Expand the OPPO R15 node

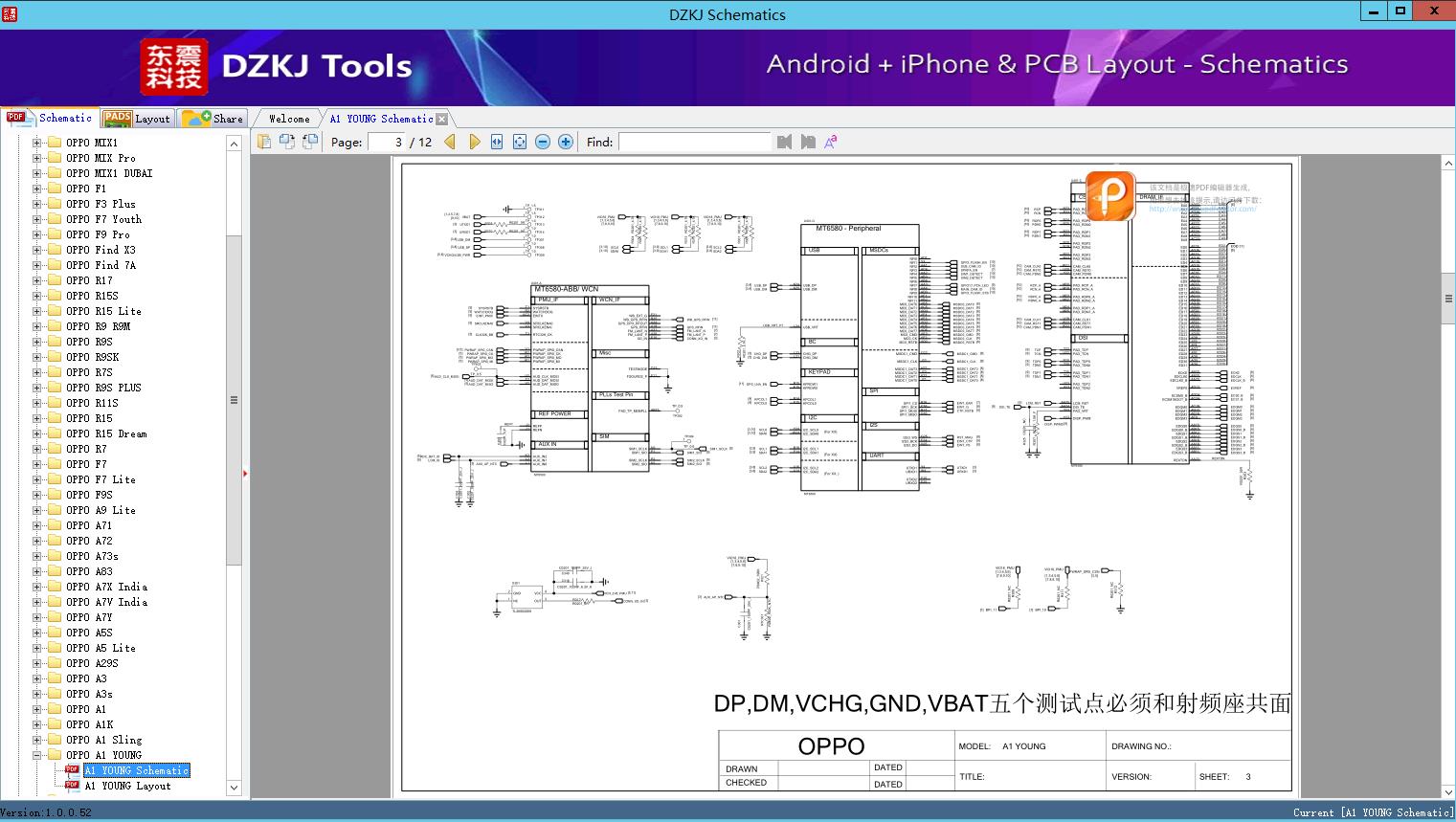[x=36, y=418]
